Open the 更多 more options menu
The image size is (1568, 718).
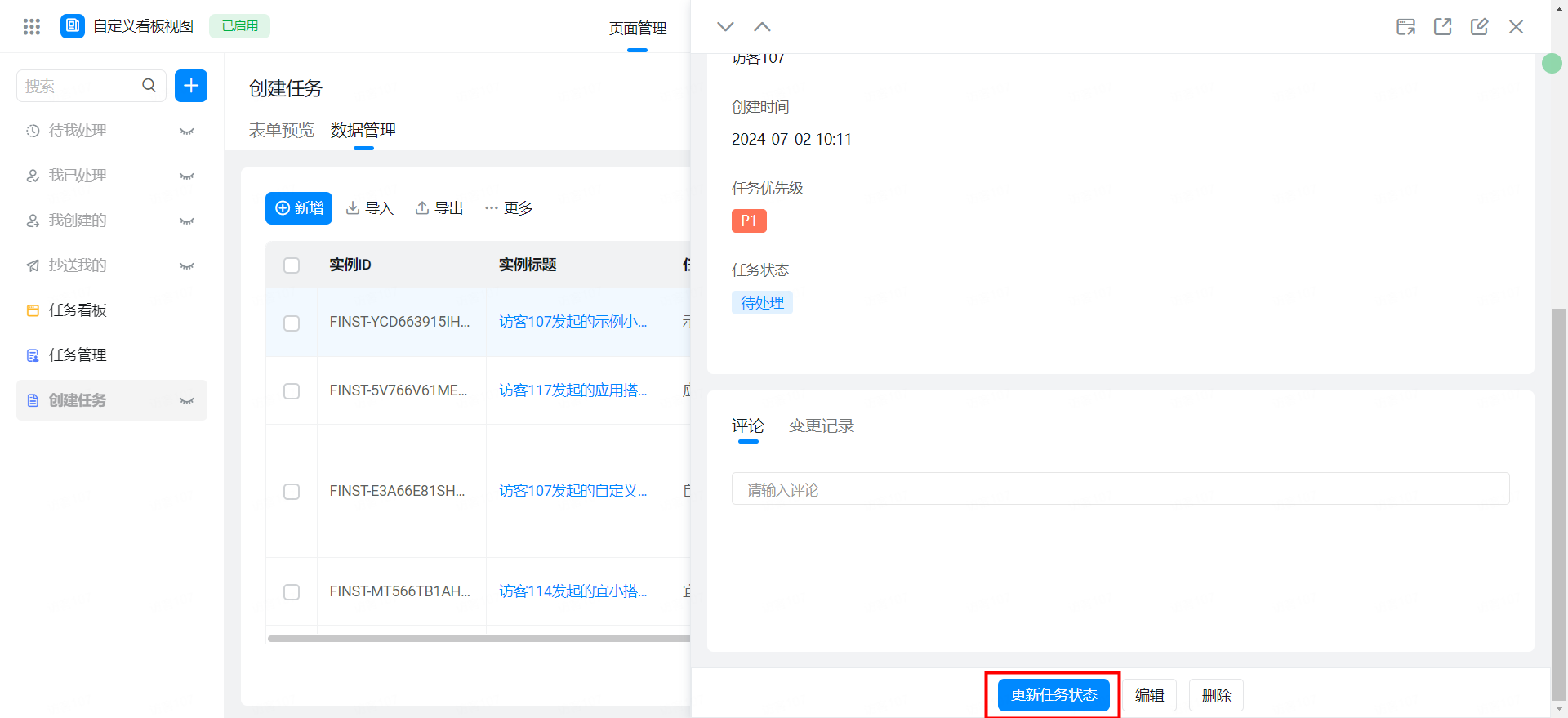pyautogui.click(x=509, y=208)
